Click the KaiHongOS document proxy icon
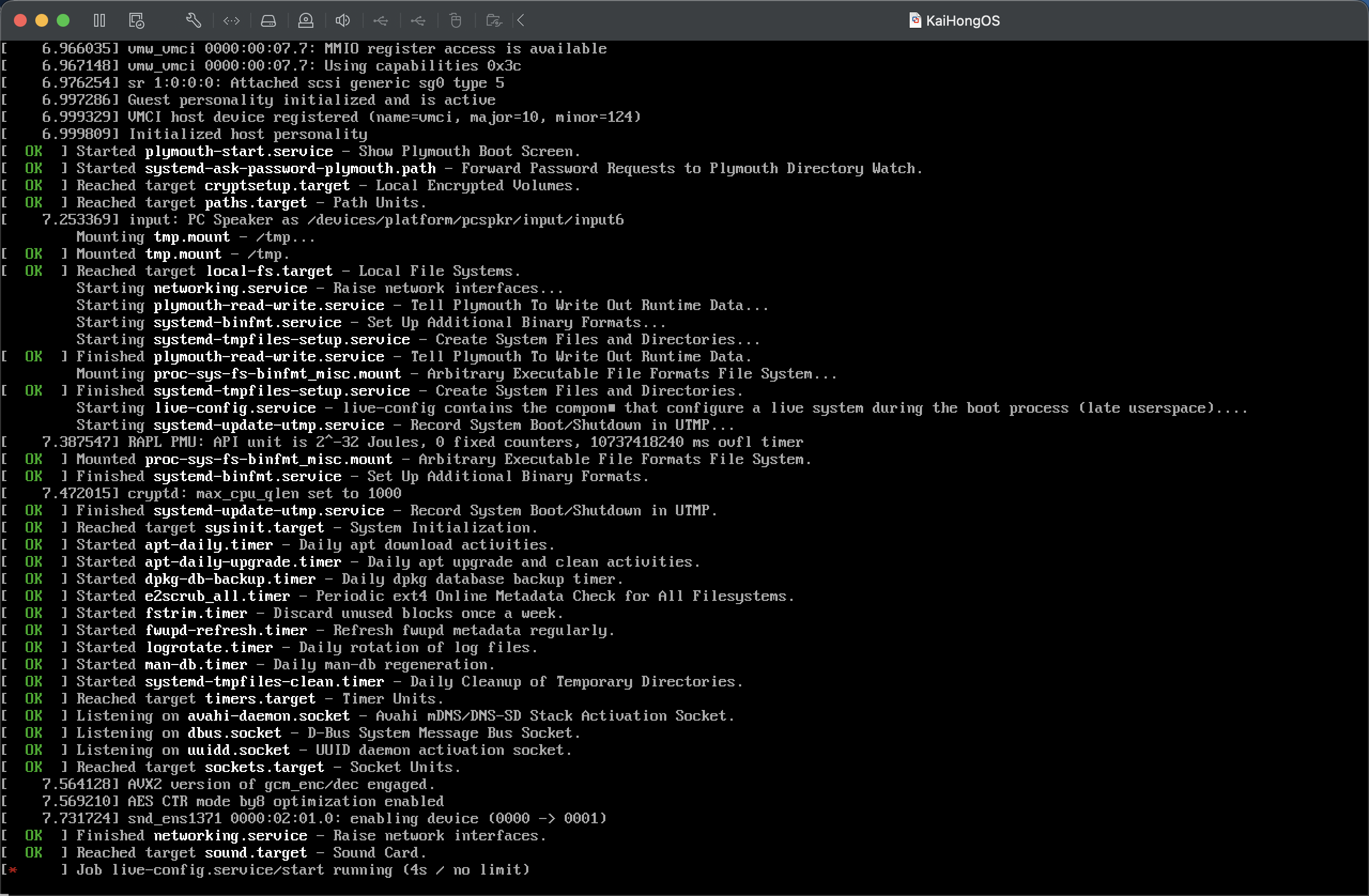1369x896 pixels. [x=914, y=21]
